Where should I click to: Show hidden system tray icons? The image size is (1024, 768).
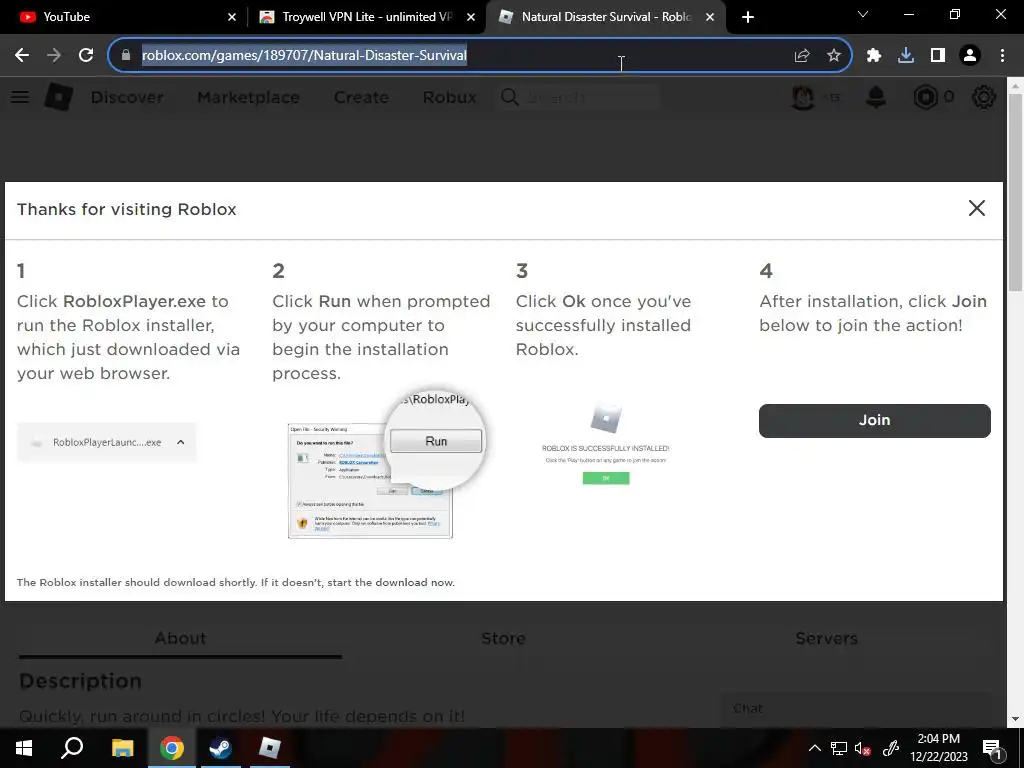814,748
